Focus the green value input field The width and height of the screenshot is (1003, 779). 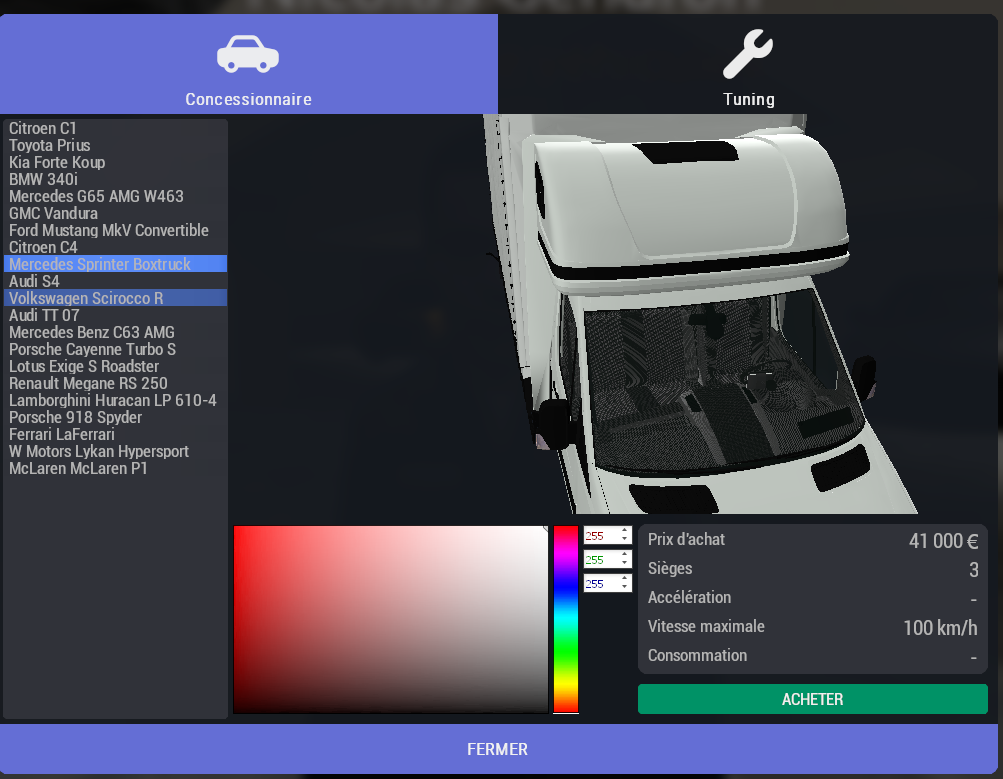(602, 560)
